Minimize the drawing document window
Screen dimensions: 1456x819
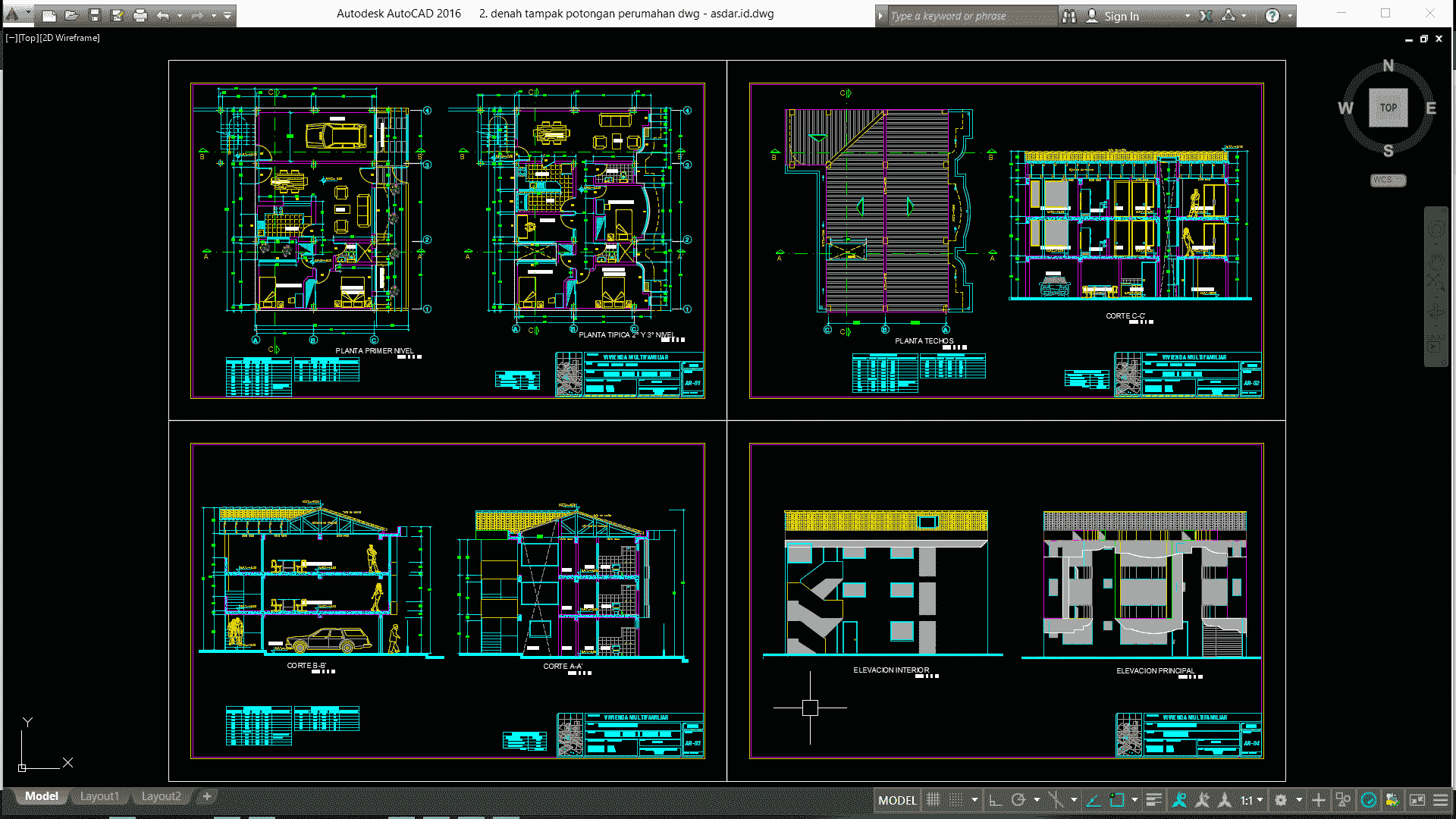[1409, 39]
